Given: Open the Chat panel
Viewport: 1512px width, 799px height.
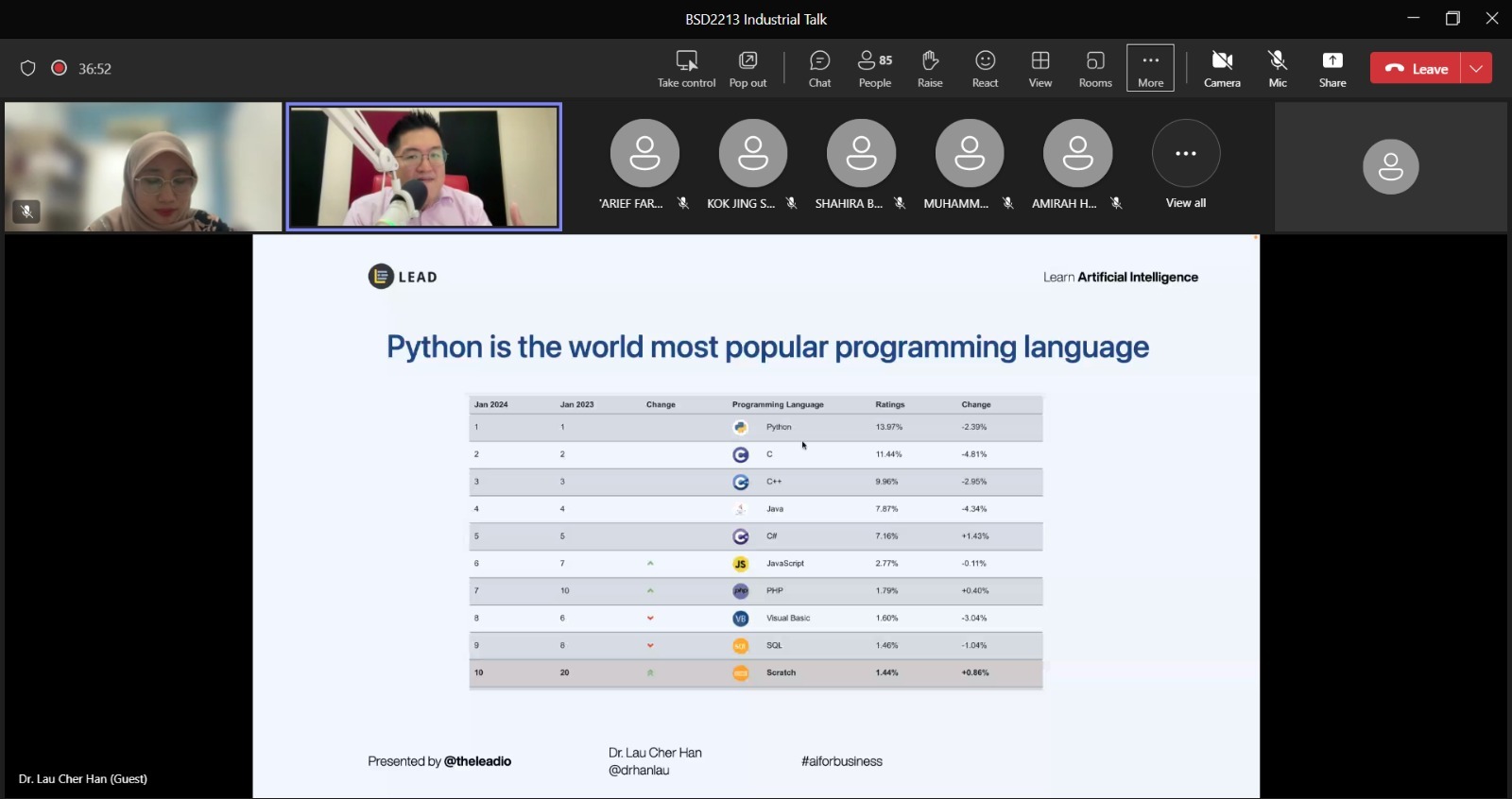Looking at the screenshot, I should 819,69.
